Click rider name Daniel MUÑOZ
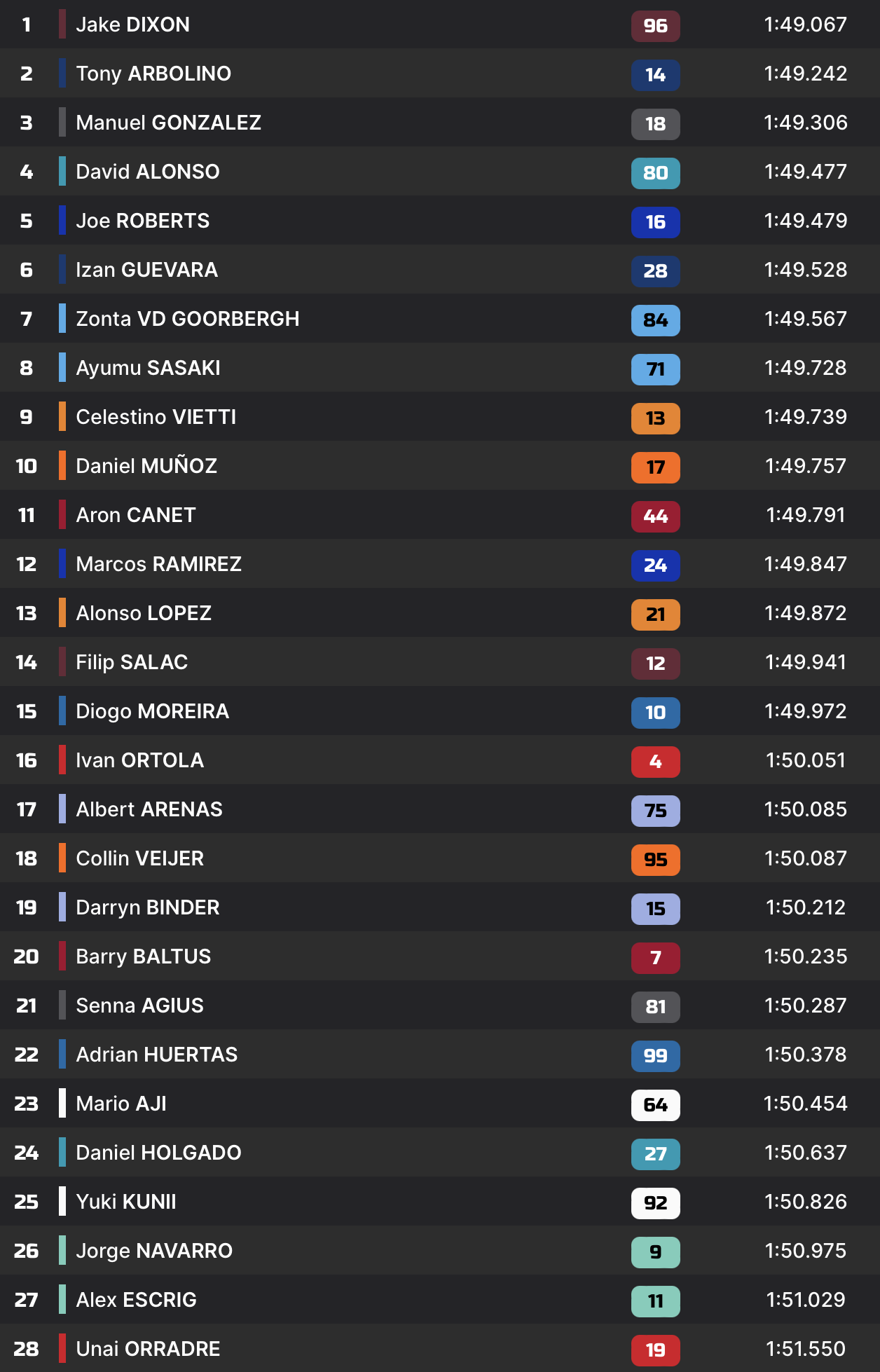The image size is (880, 1372). [146, 466]
